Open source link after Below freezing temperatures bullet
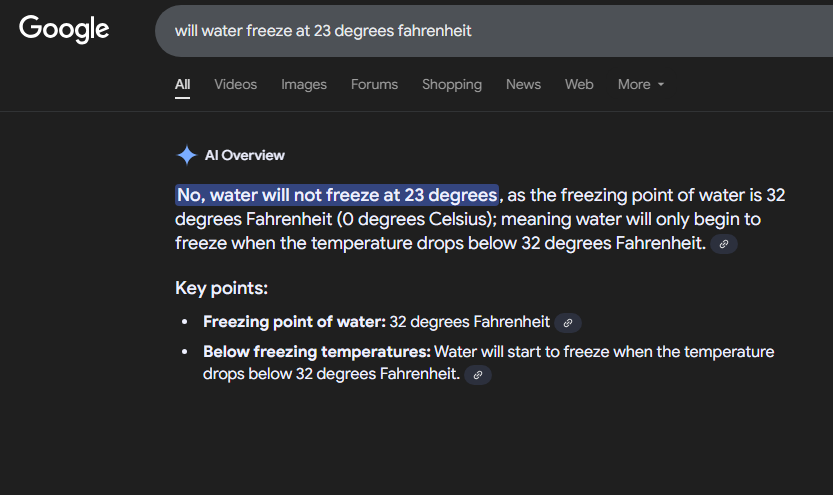This screenshot has width=833, height=495. pyautogui.click(x=478, y=375)
